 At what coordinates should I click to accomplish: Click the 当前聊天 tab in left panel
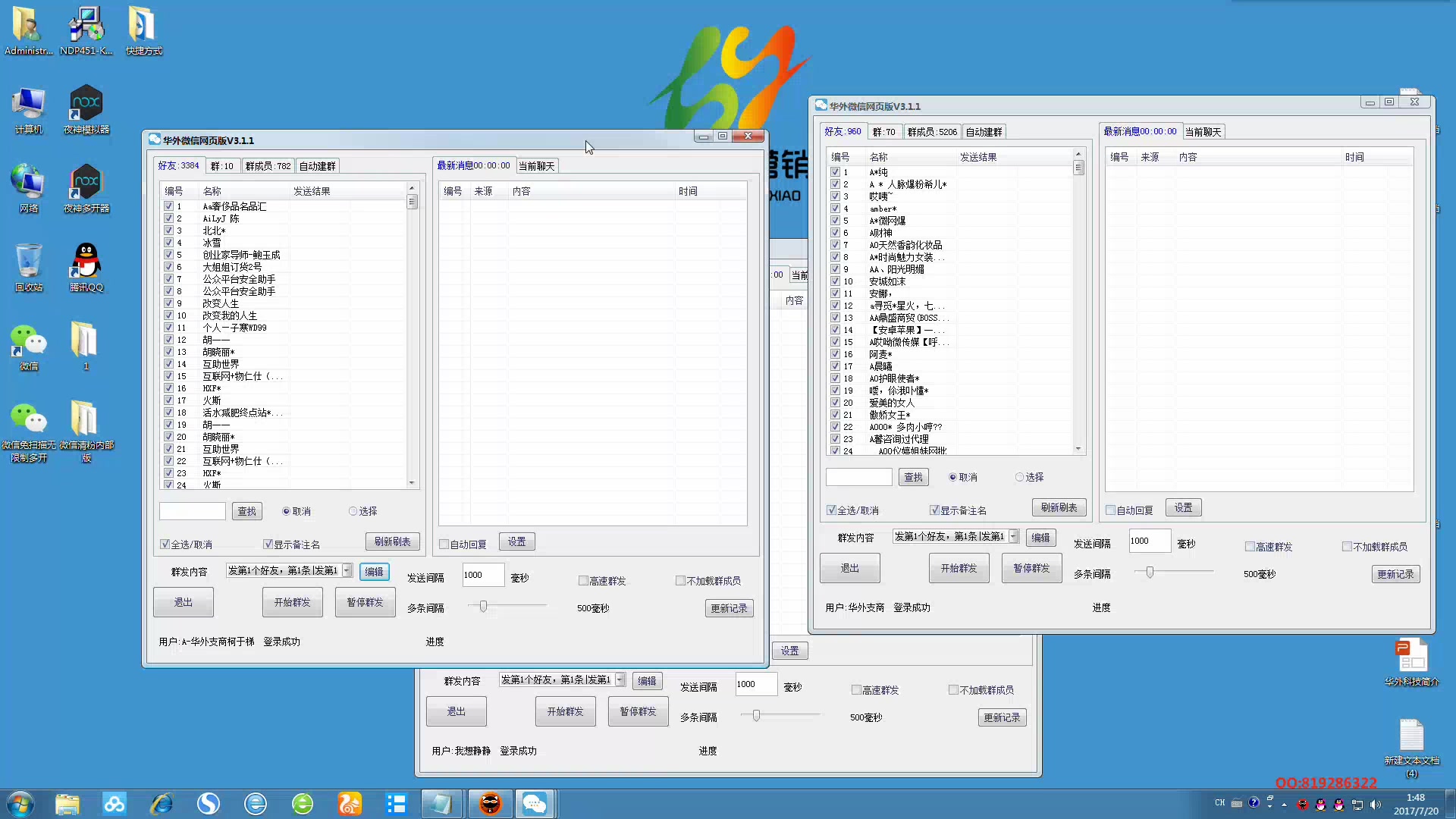[x=536, y=165]
